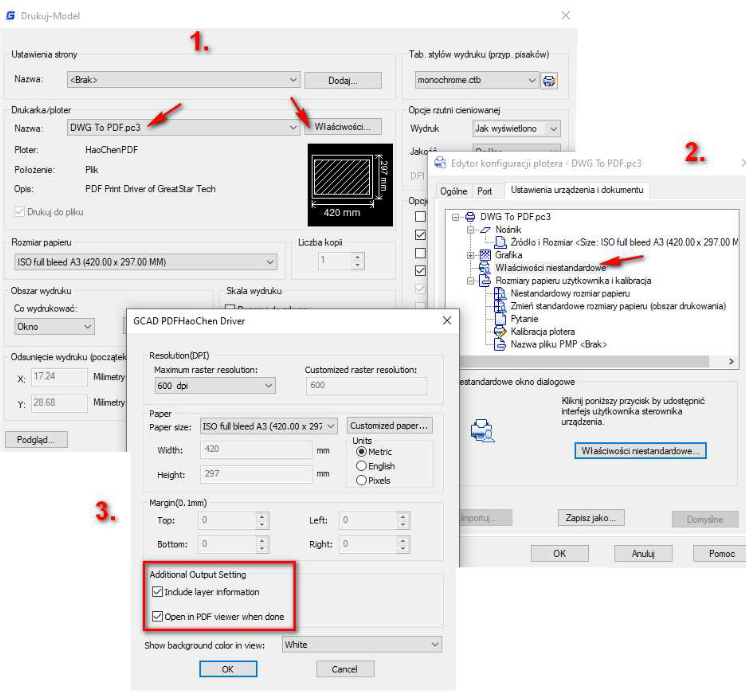Image resolution: width=746 pixels, height=692 pixels.
Task: Click the DWG To PDF.pc3 printer tree icon
Action: tap(471, 216)
